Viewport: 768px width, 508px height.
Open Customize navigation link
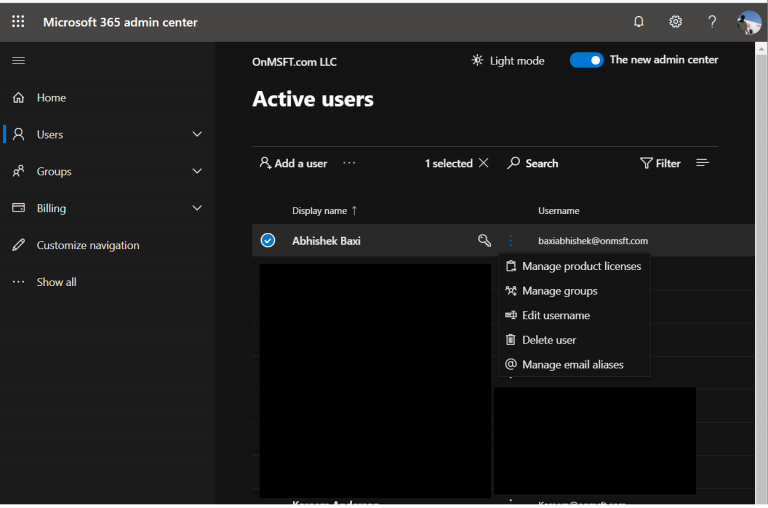click(x=88, y=245)
